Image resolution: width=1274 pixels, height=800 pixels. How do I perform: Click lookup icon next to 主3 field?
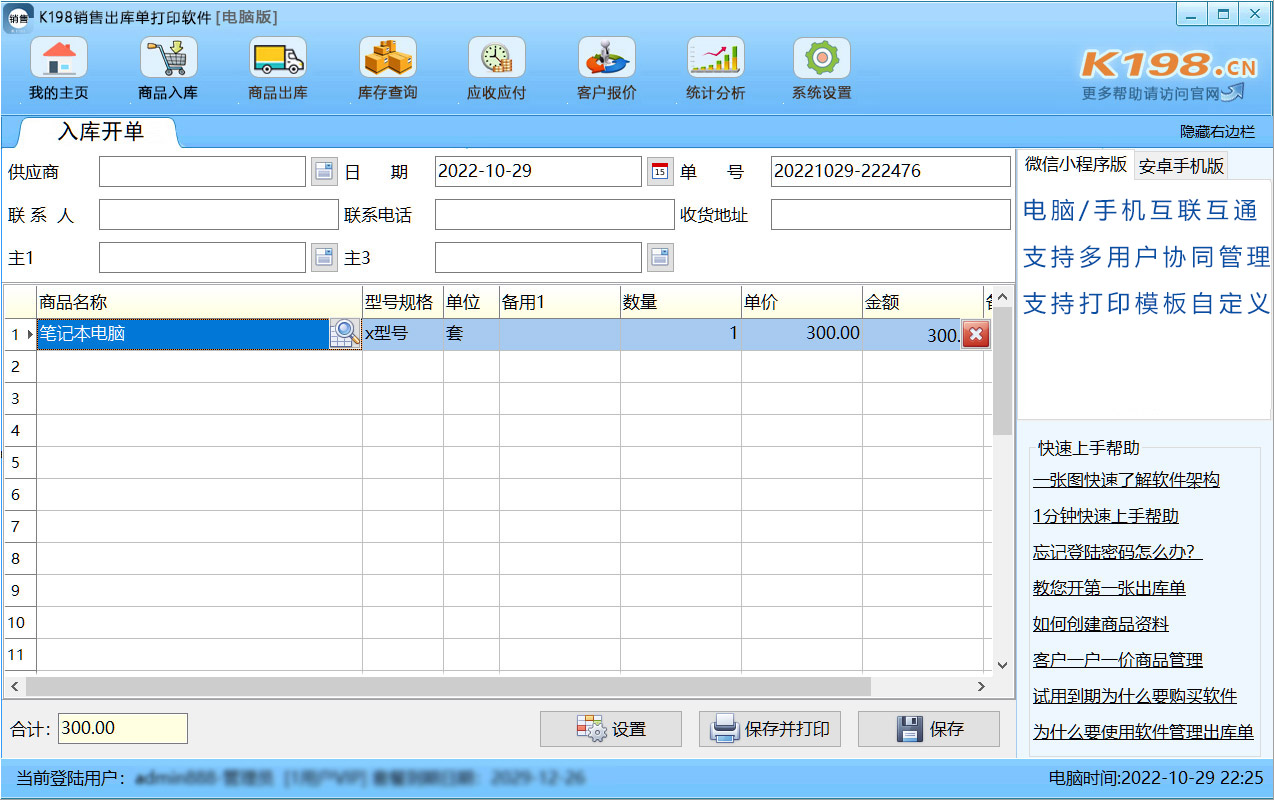[x=660, y=258]
